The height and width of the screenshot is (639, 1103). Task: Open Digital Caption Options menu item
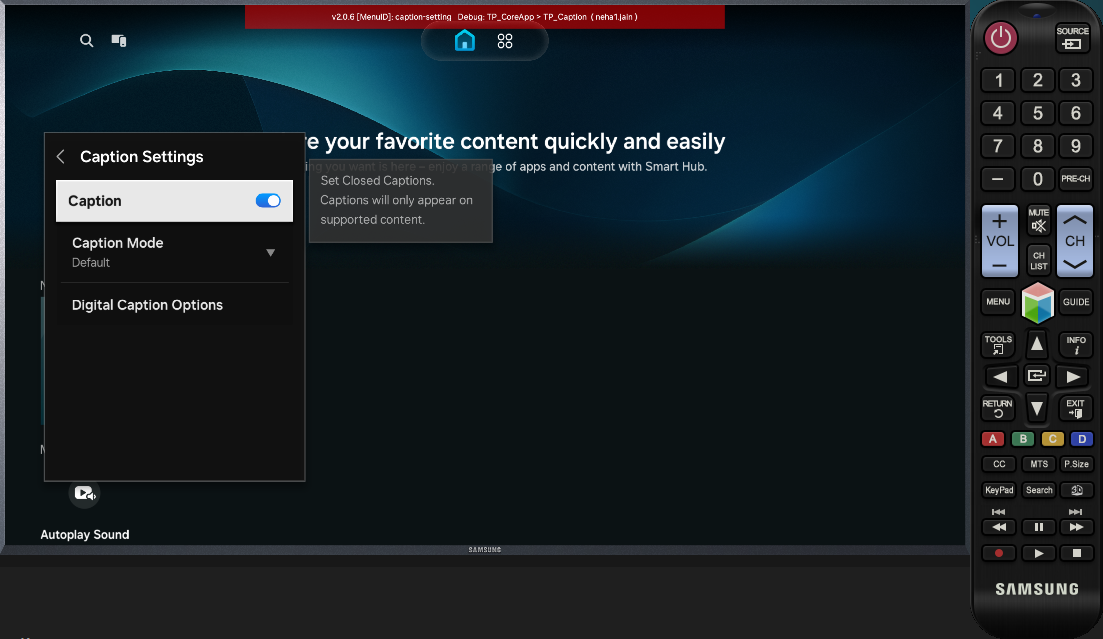point(147,305)
